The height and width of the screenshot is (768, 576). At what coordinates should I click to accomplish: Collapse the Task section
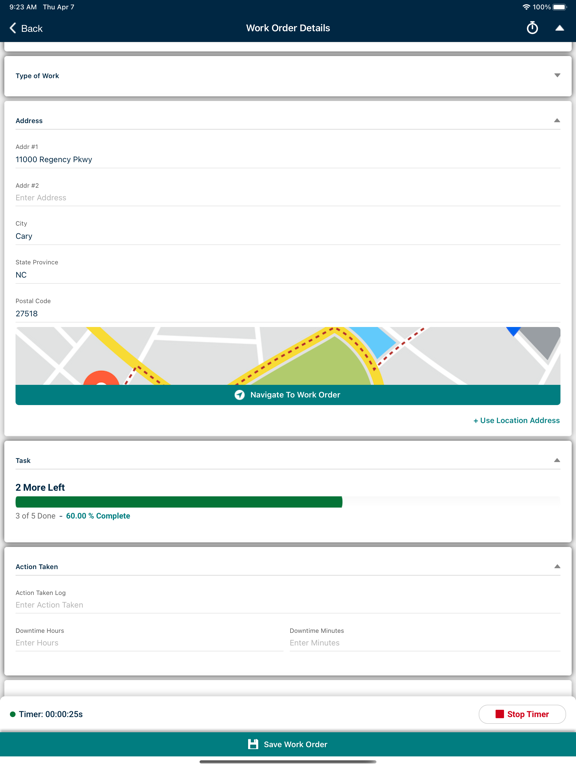click(x=557, y=460)
